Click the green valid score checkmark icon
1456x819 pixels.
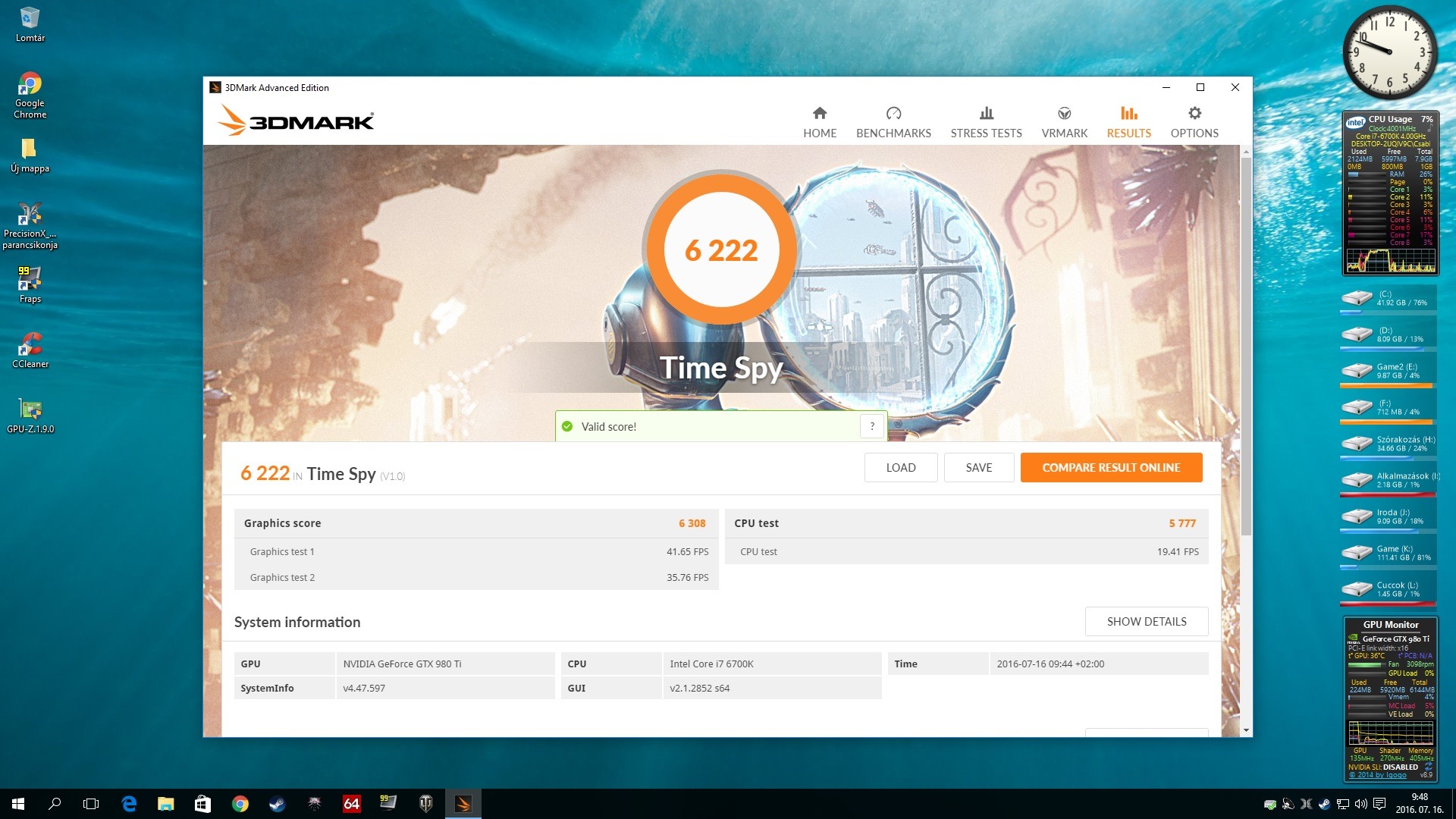click(566, 426)
